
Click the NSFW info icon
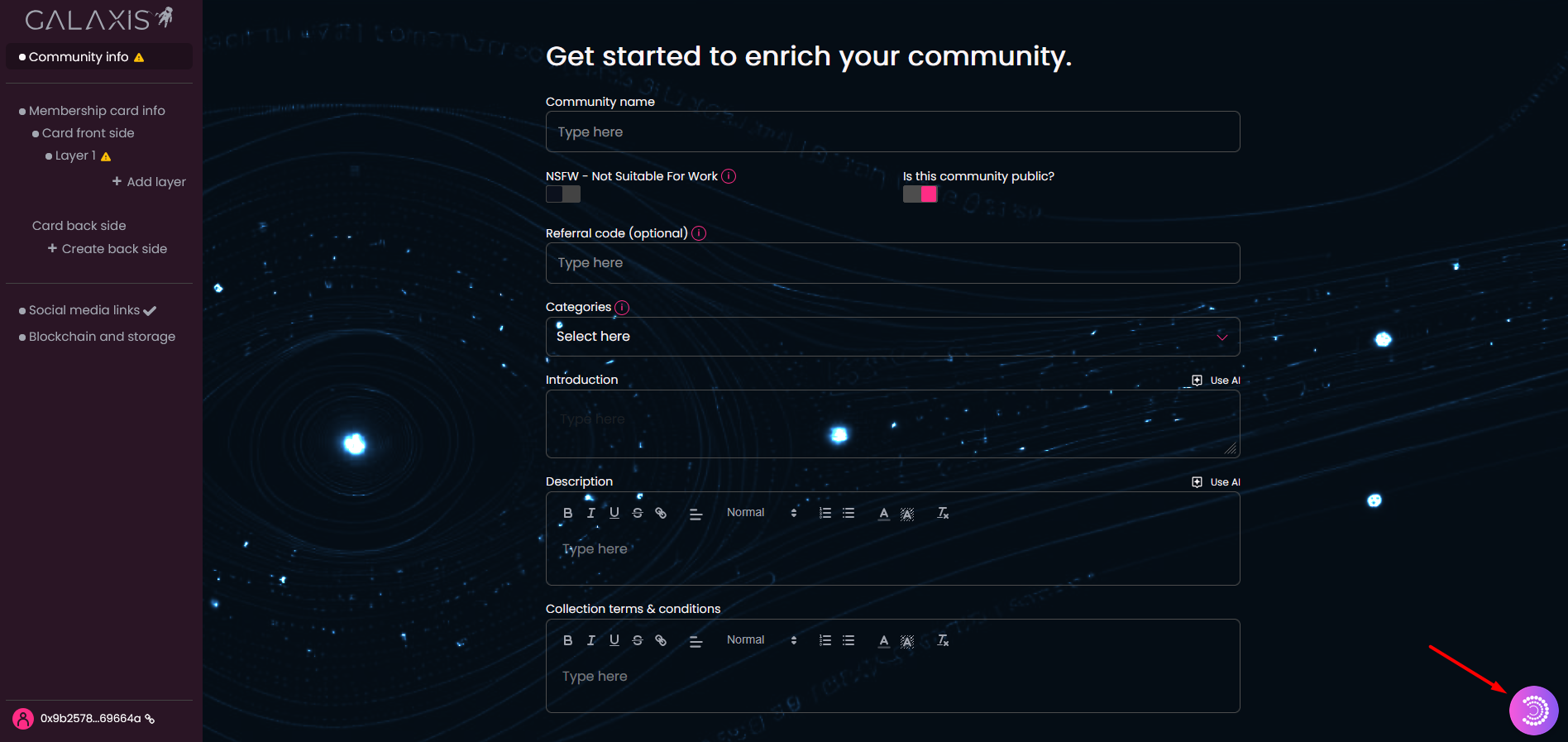[x=729, y=176]
